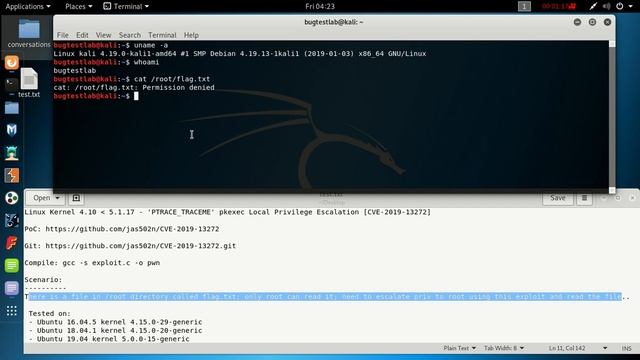Click the CVE-2019-13272 title line in gedit
The image size is (640, 360).
pos(227,212)
